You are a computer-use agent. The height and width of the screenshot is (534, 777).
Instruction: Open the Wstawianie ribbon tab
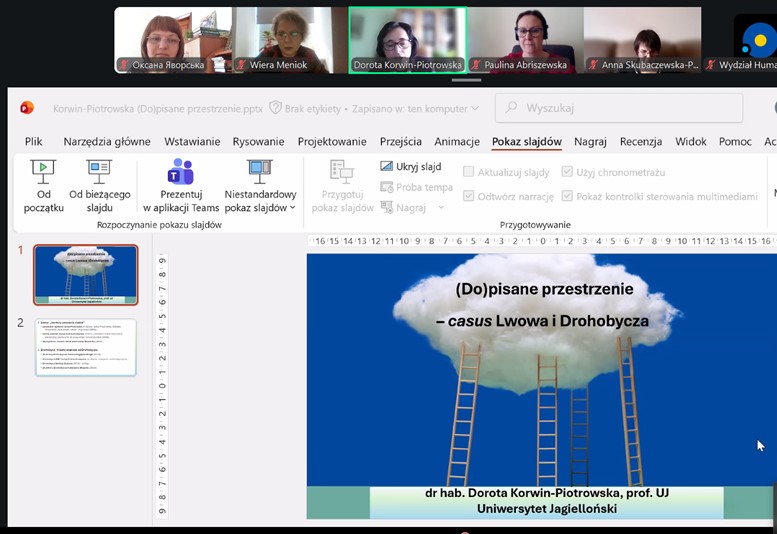(193, 142)
